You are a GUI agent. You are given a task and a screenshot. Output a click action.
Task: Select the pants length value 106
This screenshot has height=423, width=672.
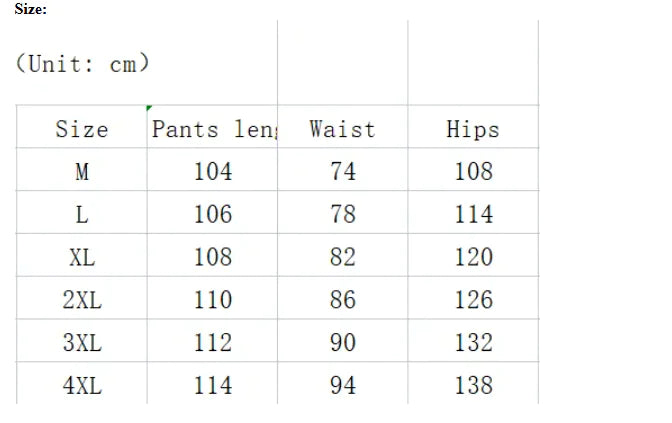tap(213, 215)
